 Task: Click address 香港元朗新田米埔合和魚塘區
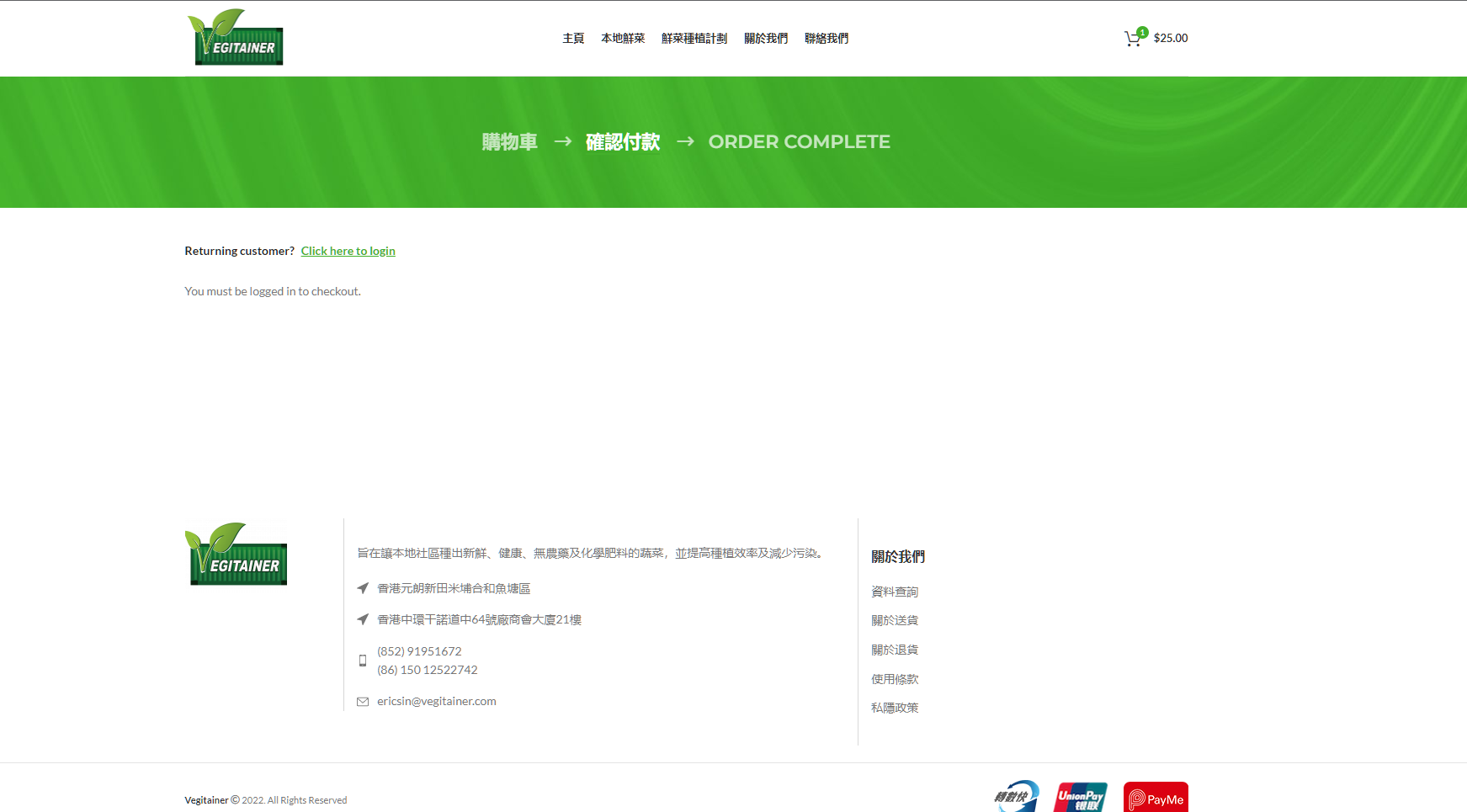coord(454,588)
